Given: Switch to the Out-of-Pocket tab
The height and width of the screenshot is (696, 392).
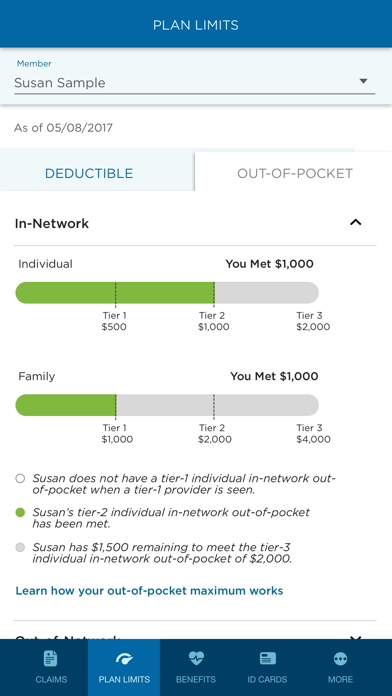Looking at the screenshot, I should pos(295,173).
